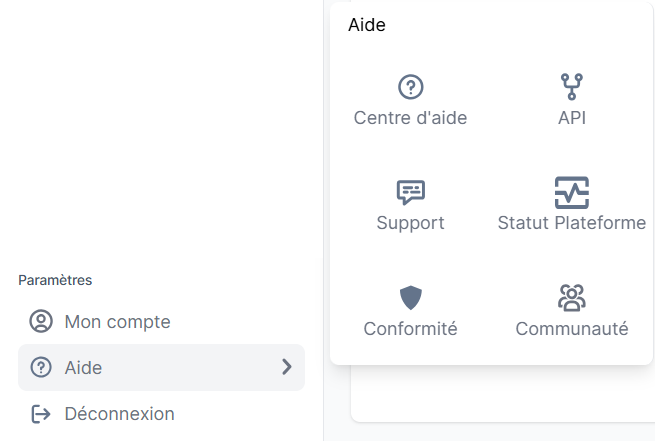Screen dimensions: 655x441
Task: Visit the Communauté text link
Action: [572, 328]
